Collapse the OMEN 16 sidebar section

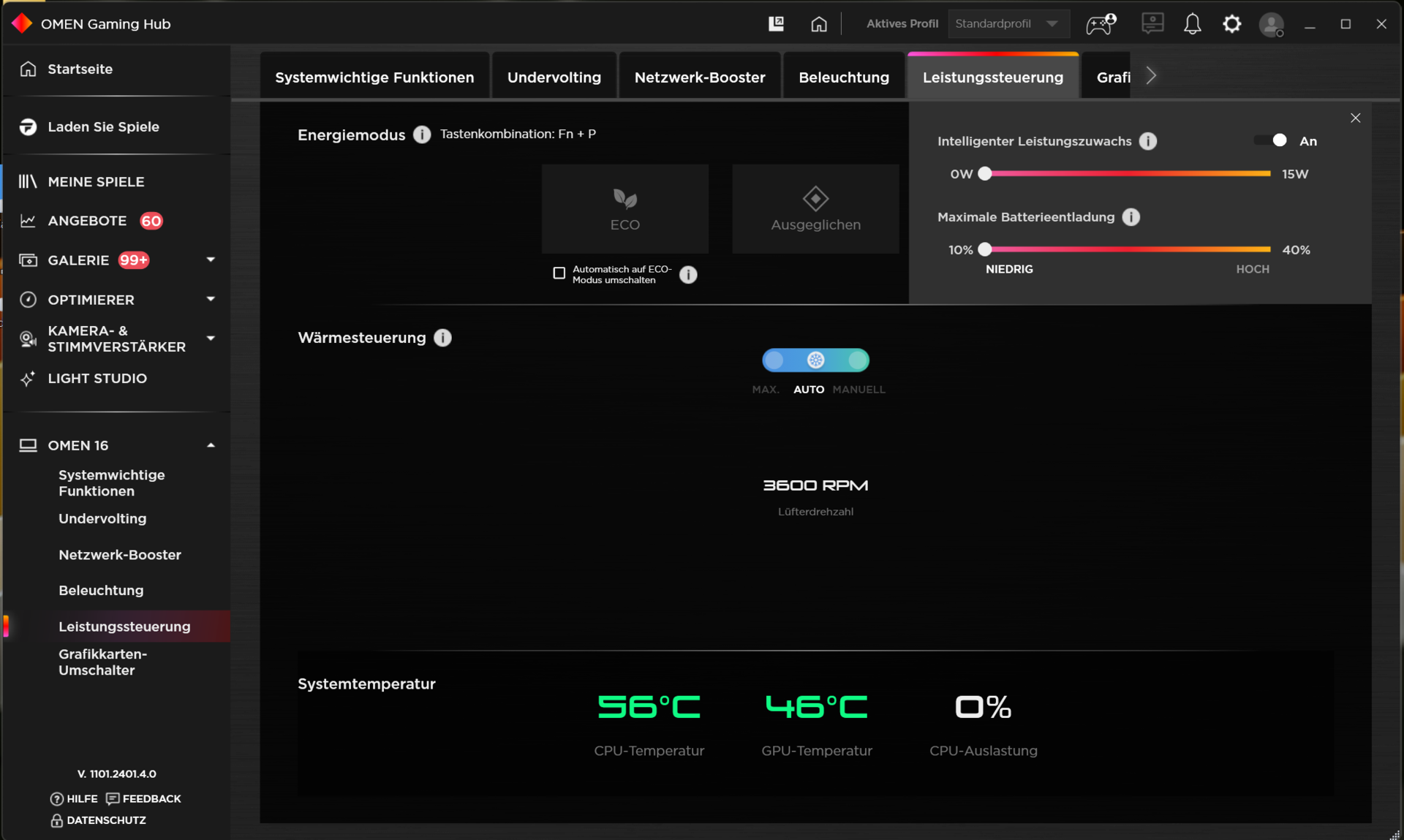point(211,445)
